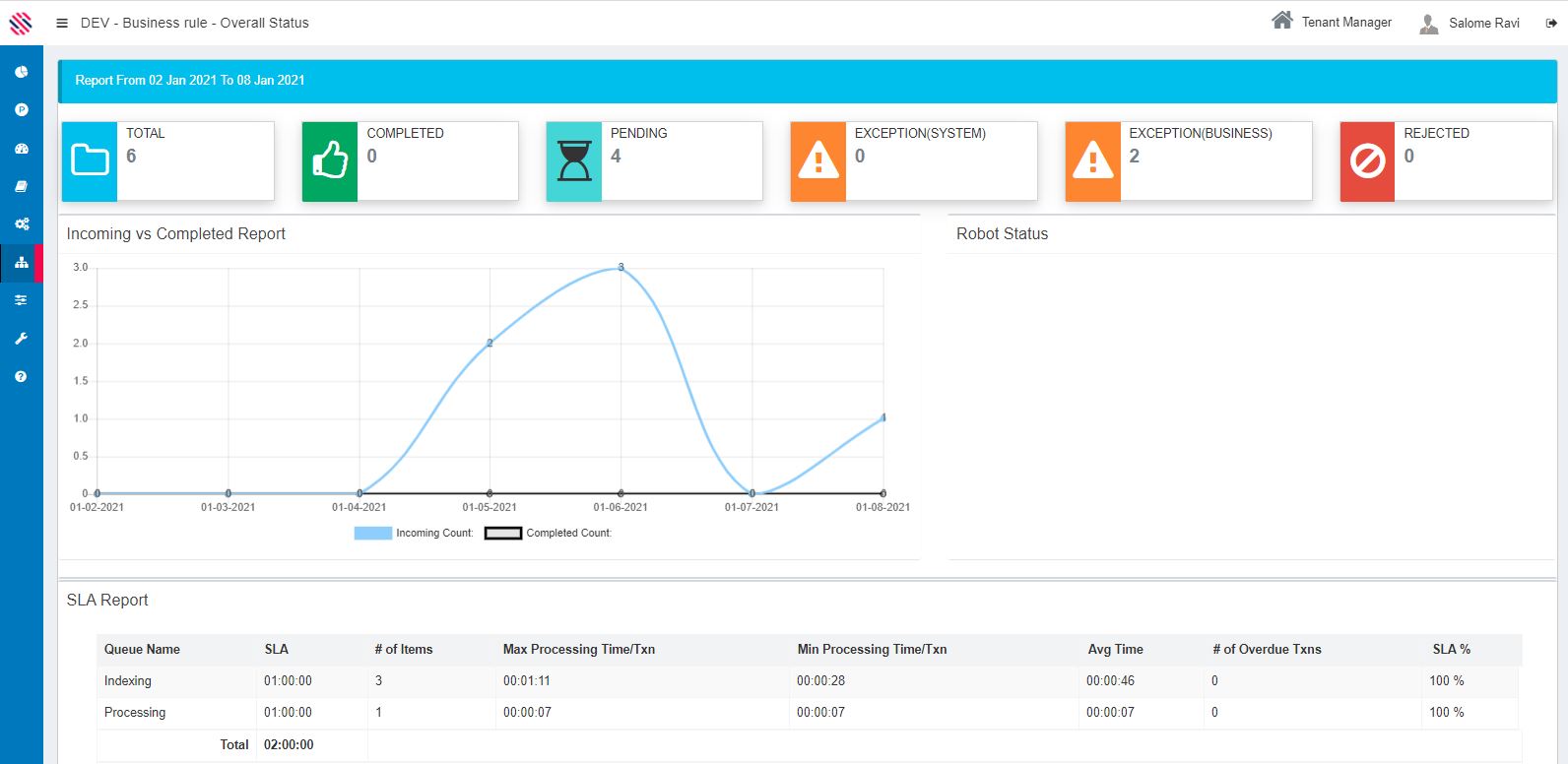The height and width of the screenshot is (764, 1568).
Task: Click the chart peak point at 01-06-2021
Action: (x=621, y=268)
